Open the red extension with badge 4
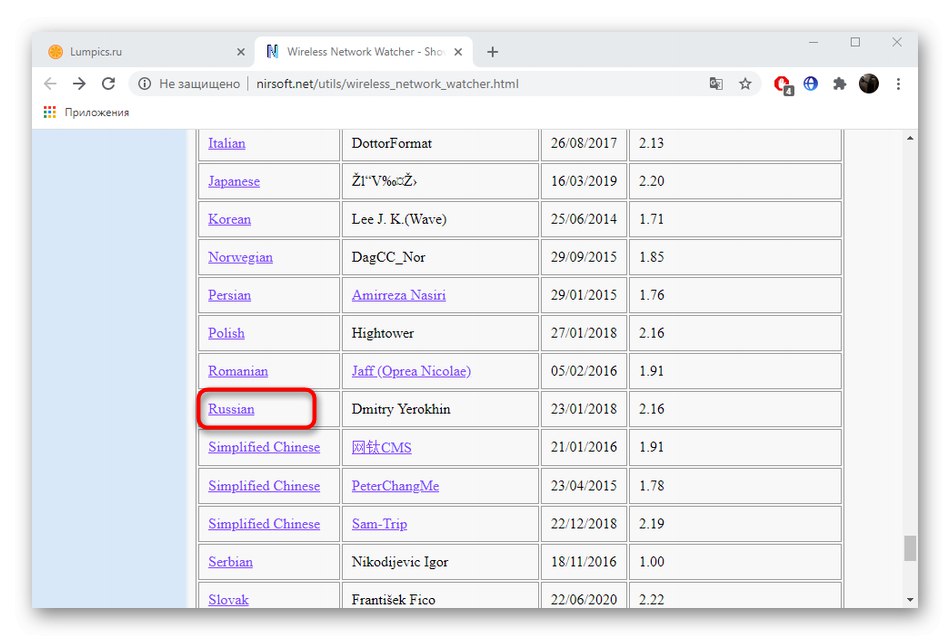Viewport: 950px width, 640px height. pyautogui.click(x=781, y=84)
